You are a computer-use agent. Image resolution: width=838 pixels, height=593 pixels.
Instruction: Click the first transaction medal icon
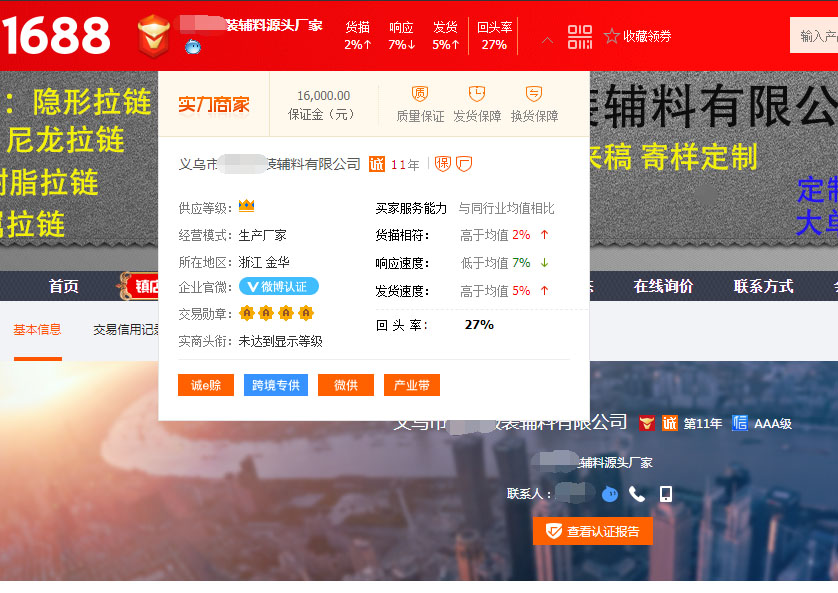[x=246, y=313]
